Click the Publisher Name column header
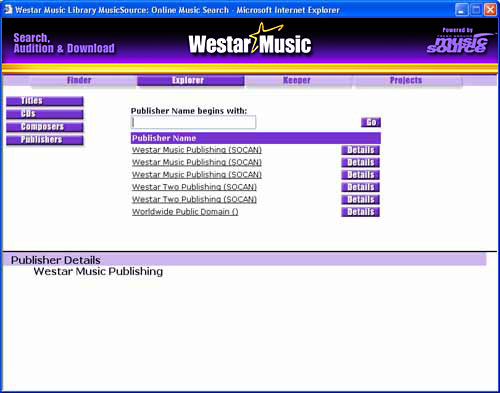 (256, 138)
